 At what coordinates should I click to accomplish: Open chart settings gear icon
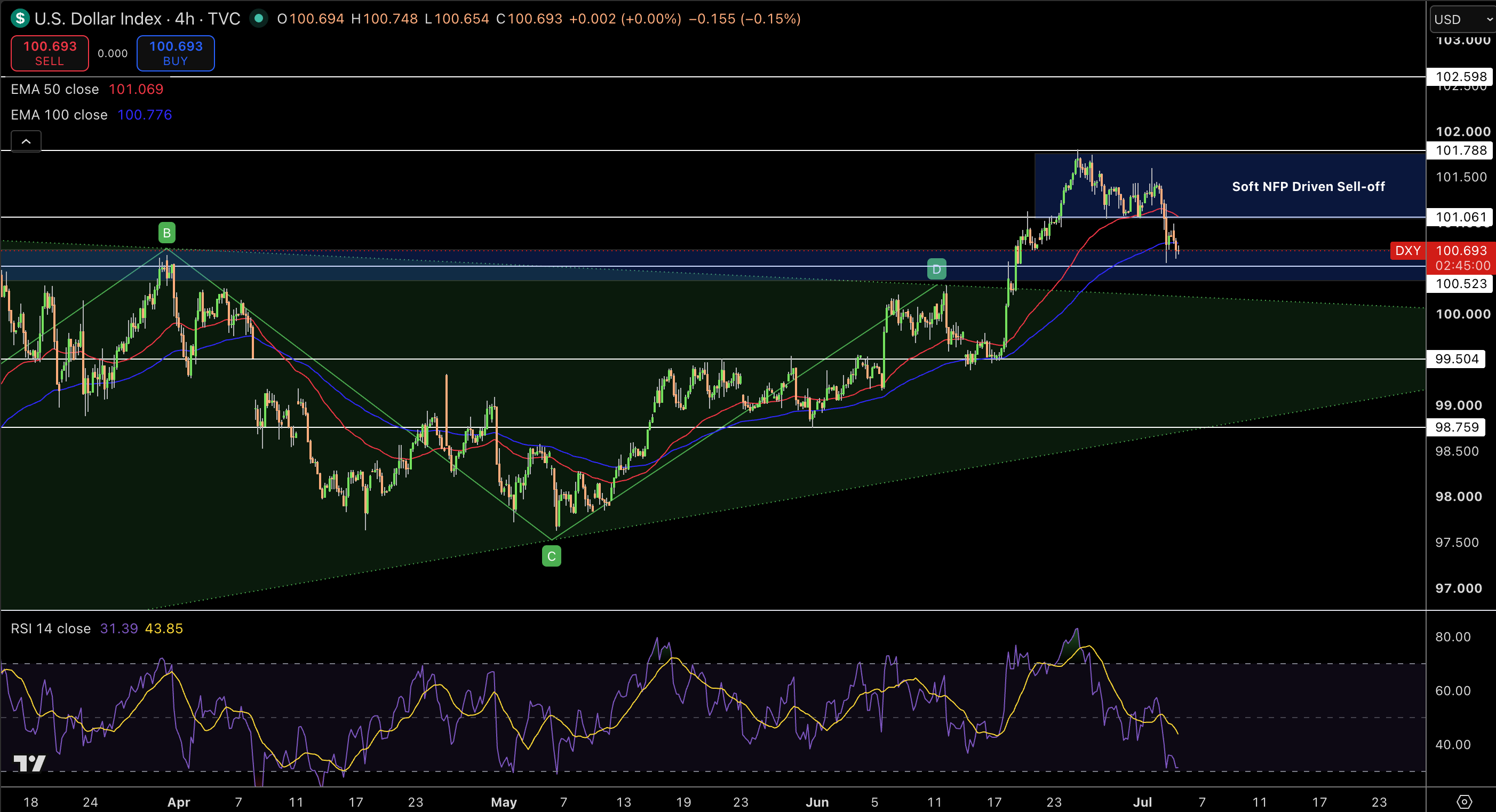point(1464,801)
